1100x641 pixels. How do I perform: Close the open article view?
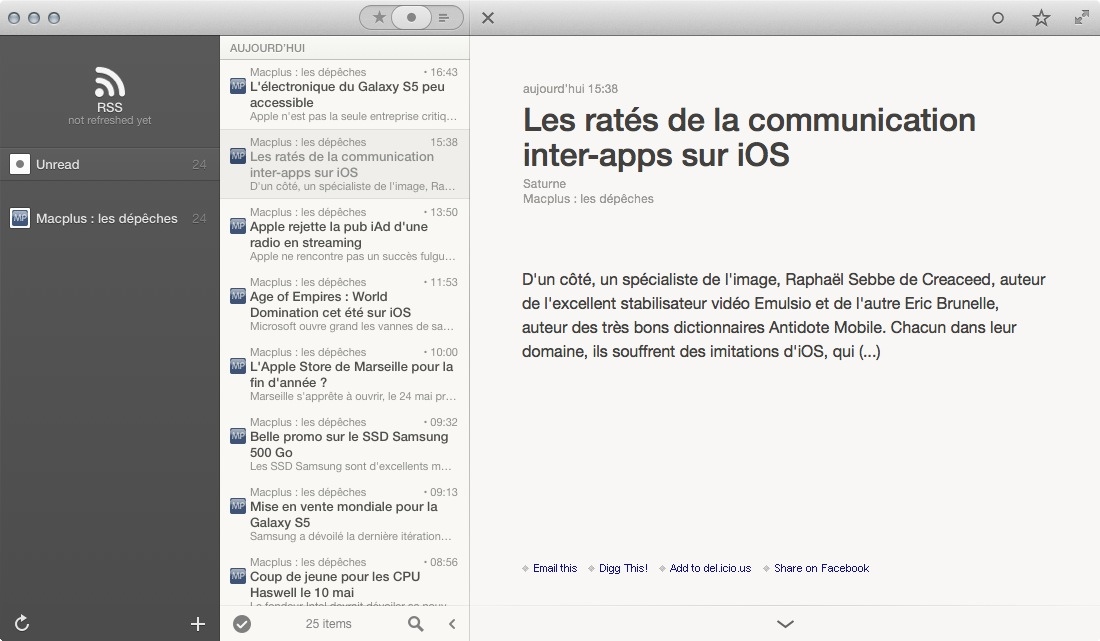click(488, 18)
